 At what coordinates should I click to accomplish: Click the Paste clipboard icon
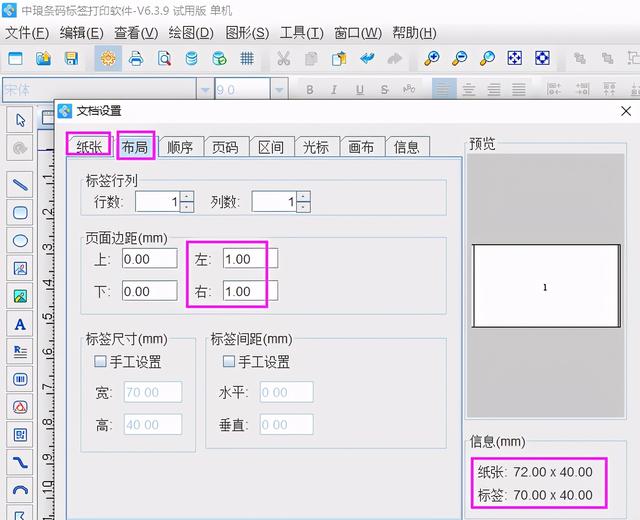(339, 58)
